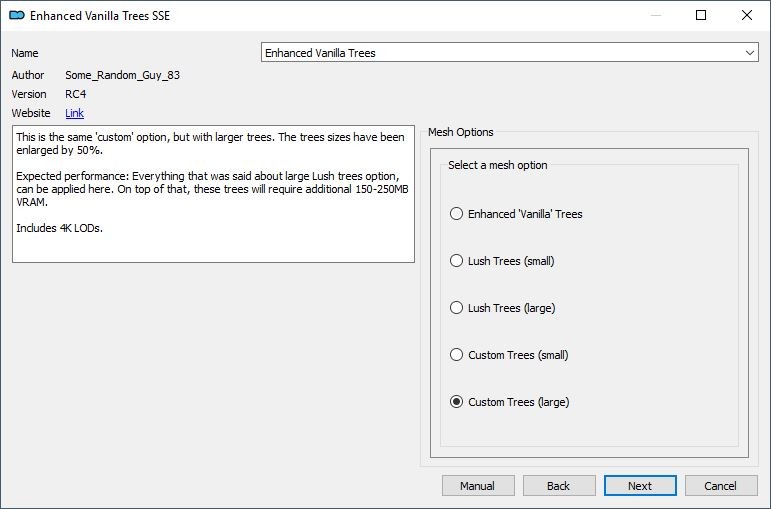Screen dimensions: 771x509
Task: Select Custom Trees (small) mesh option
Action: (x=456, y=355)
